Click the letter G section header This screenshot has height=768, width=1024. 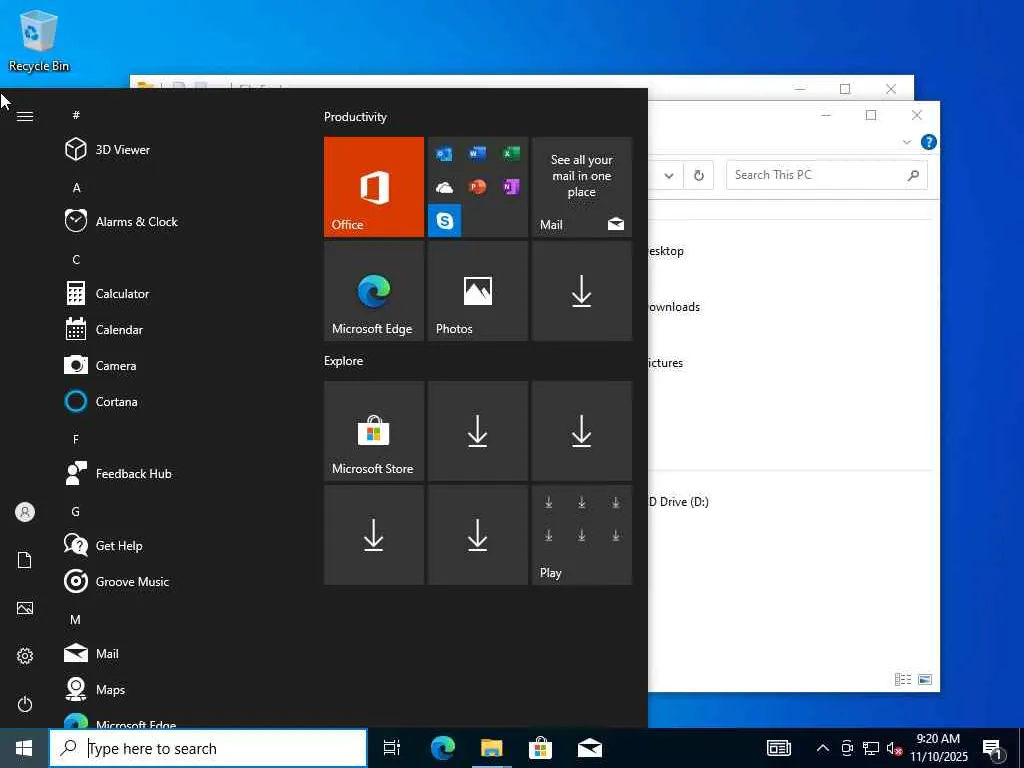click(76, 511)
